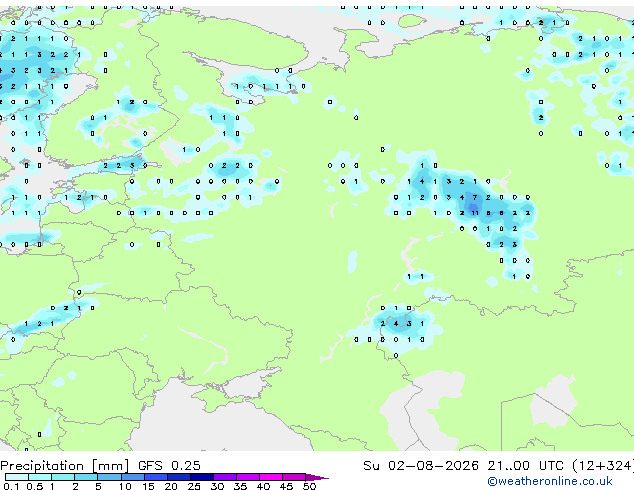Click the 'Precipitation [mm]' title text
The height and width of the screenshot is (490, 634).
tap(65, 466)
